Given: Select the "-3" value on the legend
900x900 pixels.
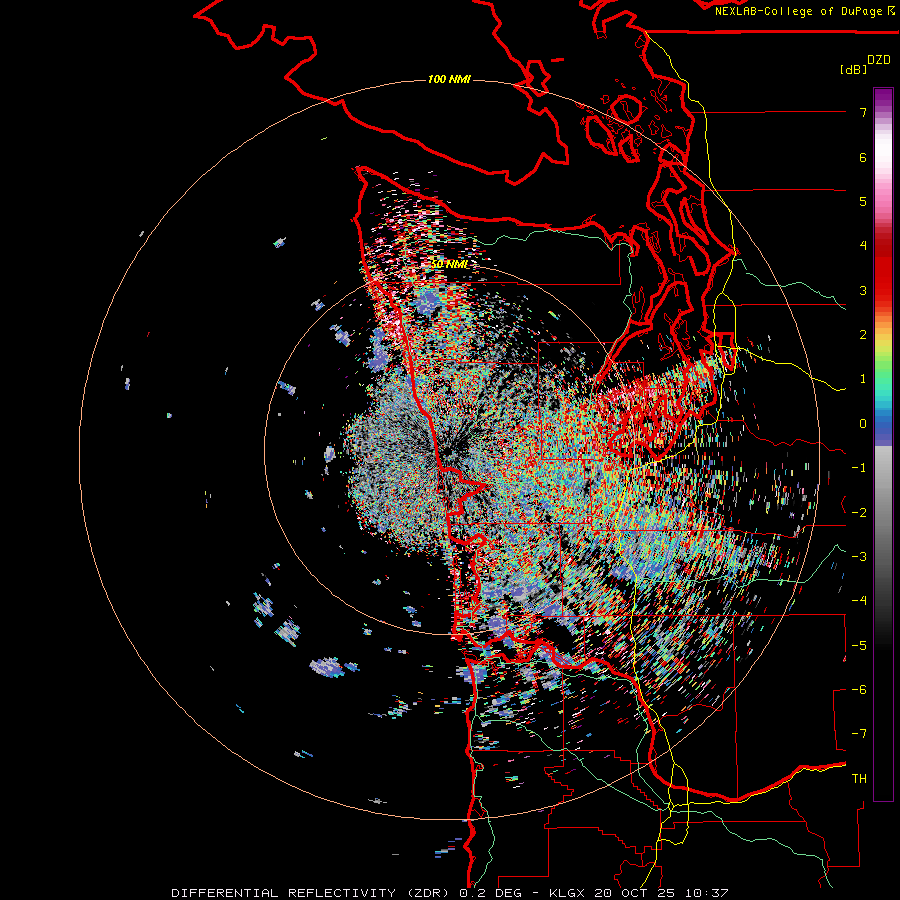Looking at the screenshot, I should [x=859, y=557].
